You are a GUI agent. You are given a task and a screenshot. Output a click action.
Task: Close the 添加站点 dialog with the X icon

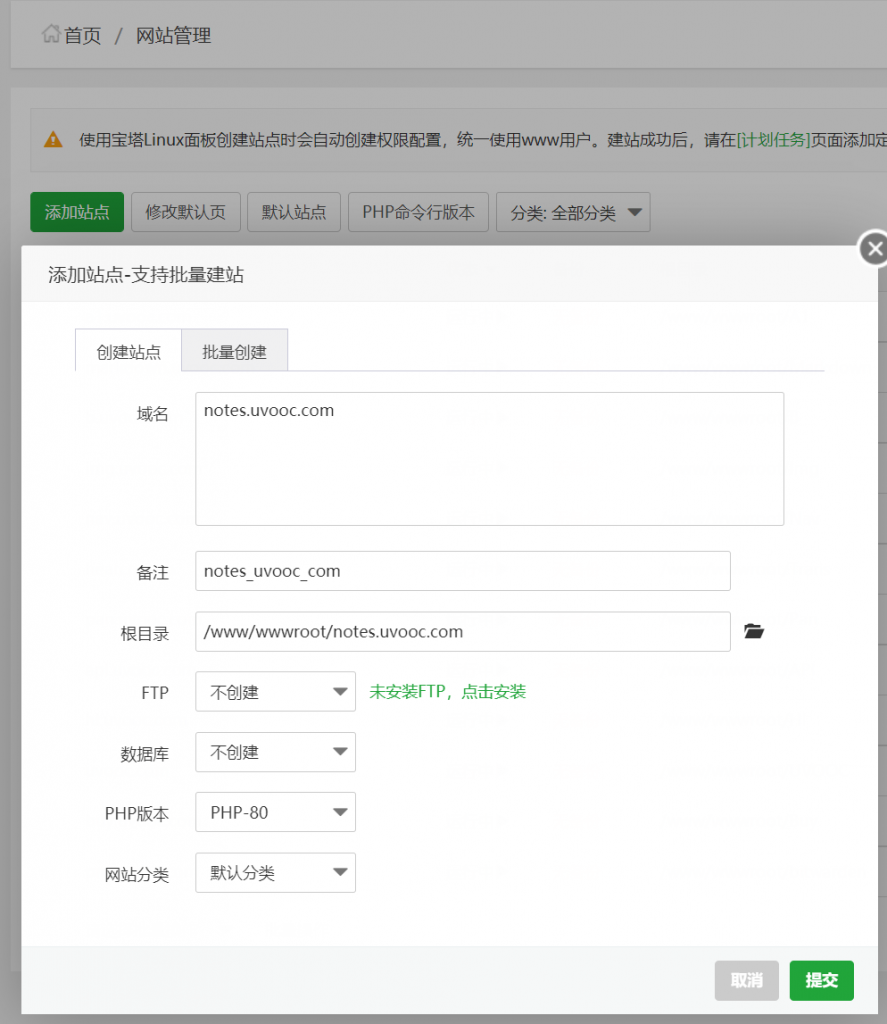[875, 248]
